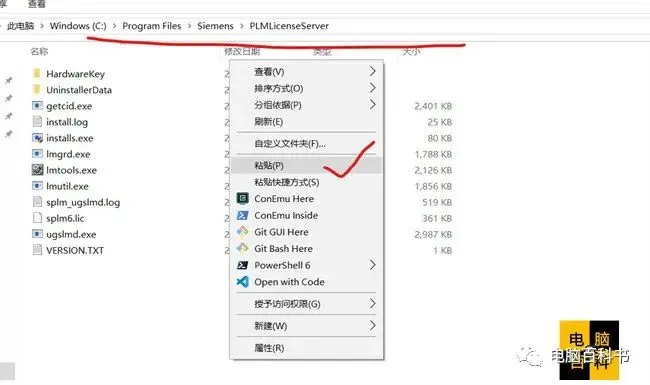Screen dimensions: 650x385
Task: Expand the 查看(V) submenu arrow
Action: click(372, 71)
